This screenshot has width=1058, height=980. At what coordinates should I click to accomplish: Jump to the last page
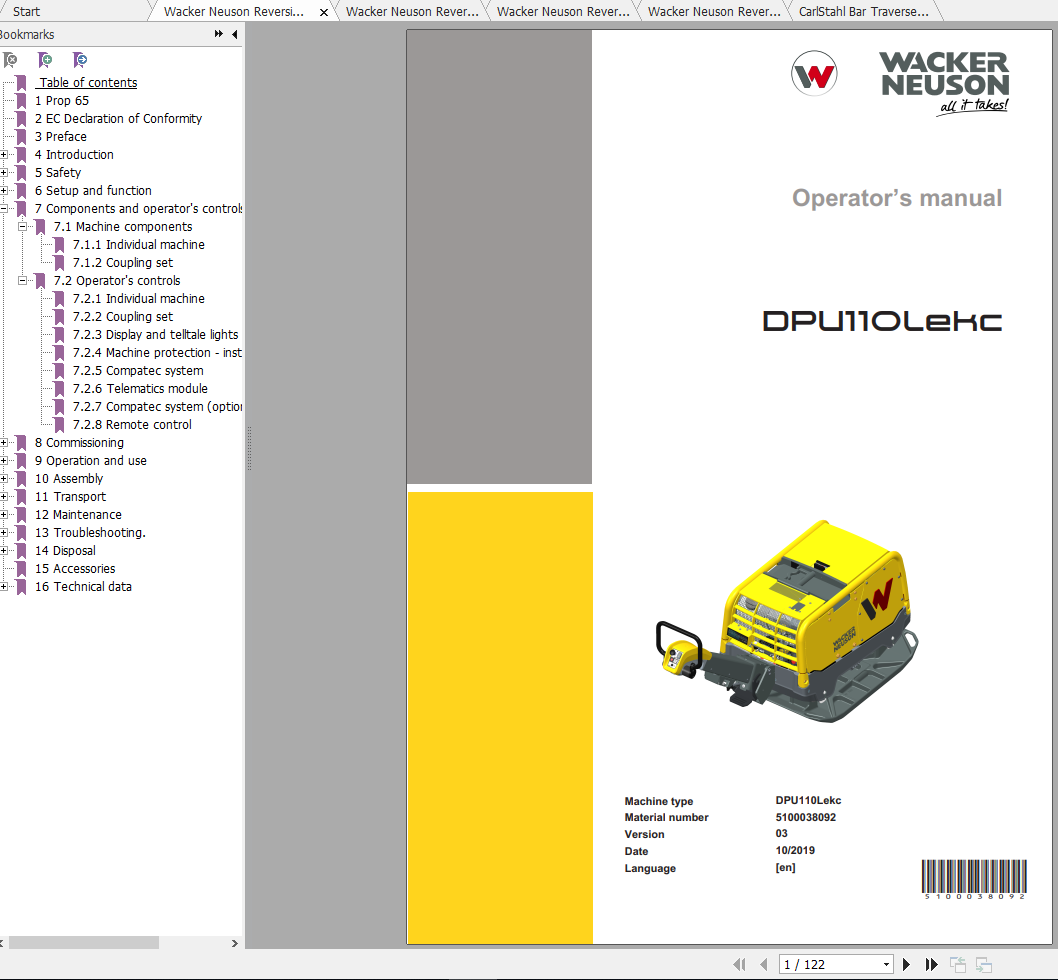(931, 964)
